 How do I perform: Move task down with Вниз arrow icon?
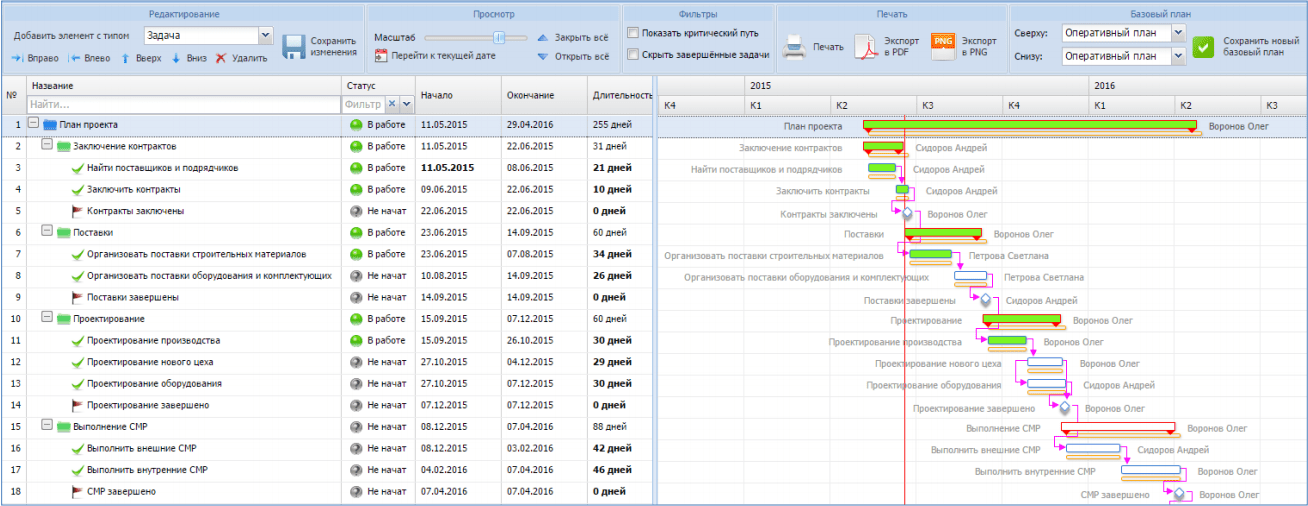click(176, 58)
